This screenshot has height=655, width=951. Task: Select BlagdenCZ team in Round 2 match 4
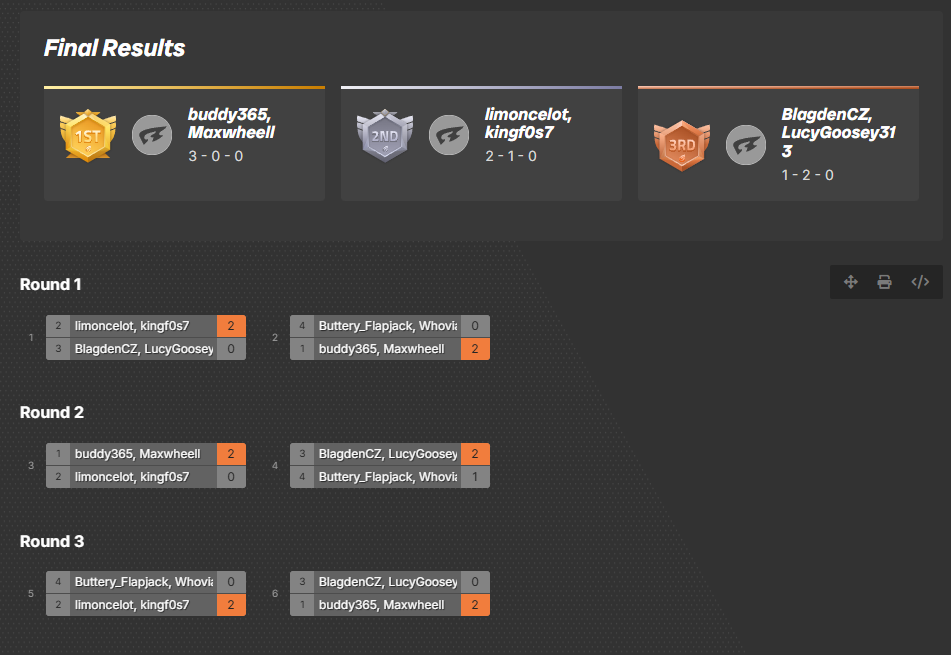pos(387,455)
